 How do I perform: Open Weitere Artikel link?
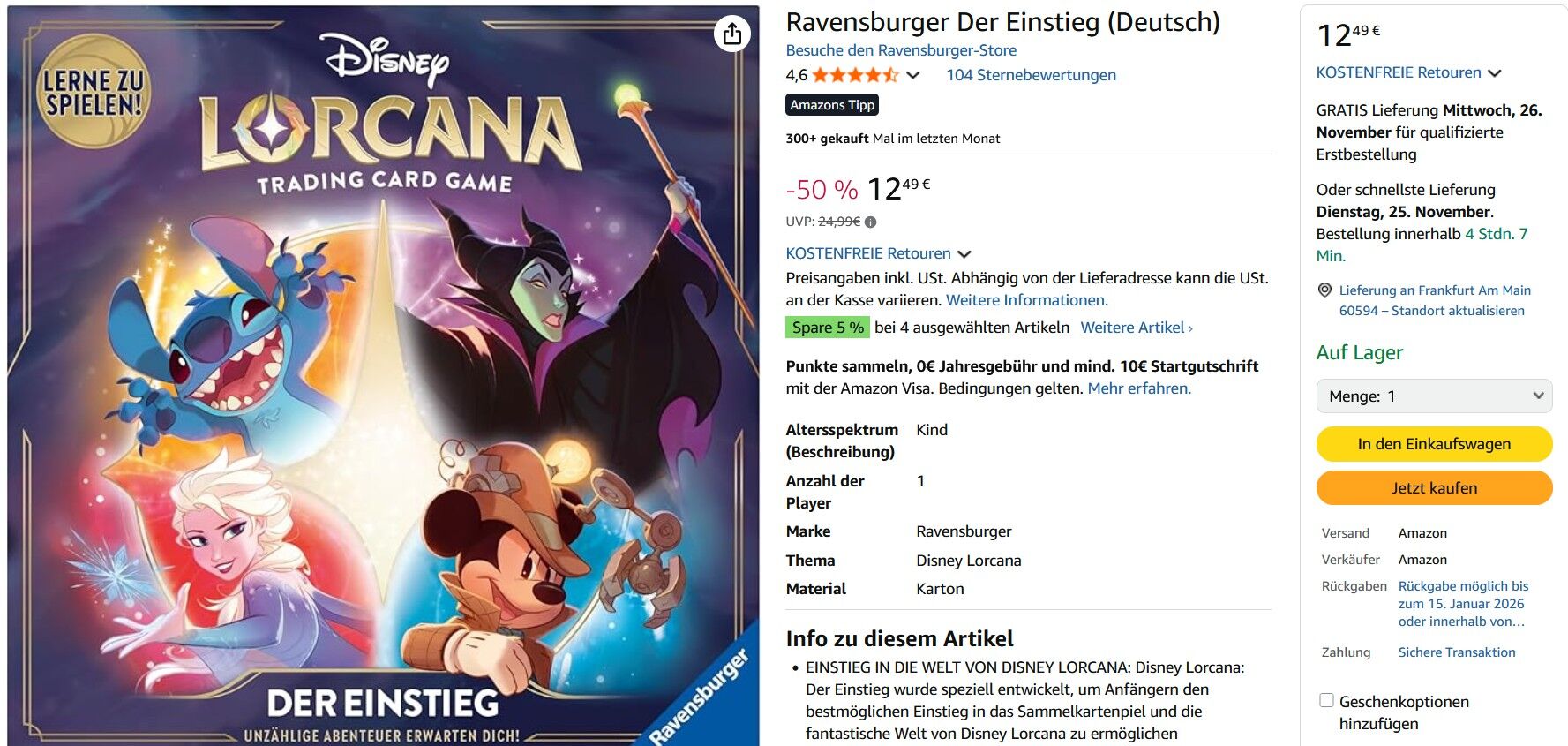click(x=1137, y=328)
